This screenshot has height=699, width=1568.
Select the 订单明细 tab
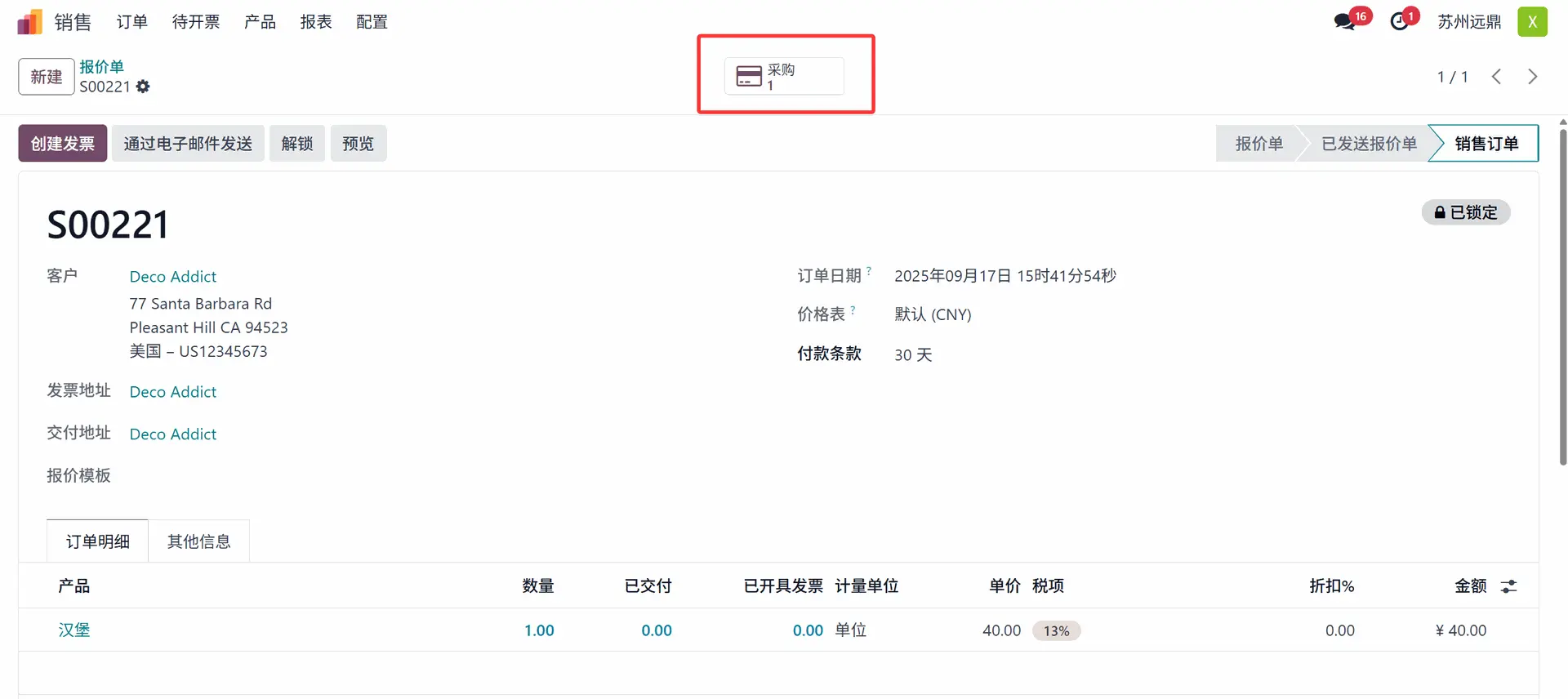coord(97,541)
